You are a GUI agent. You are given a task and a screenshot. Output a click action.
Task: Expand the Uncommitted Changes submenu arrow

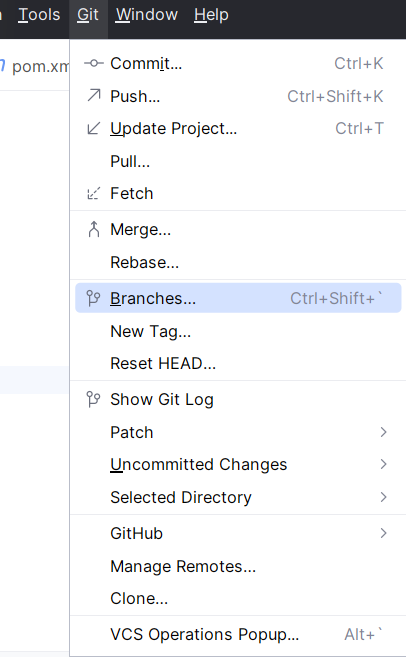383,464
